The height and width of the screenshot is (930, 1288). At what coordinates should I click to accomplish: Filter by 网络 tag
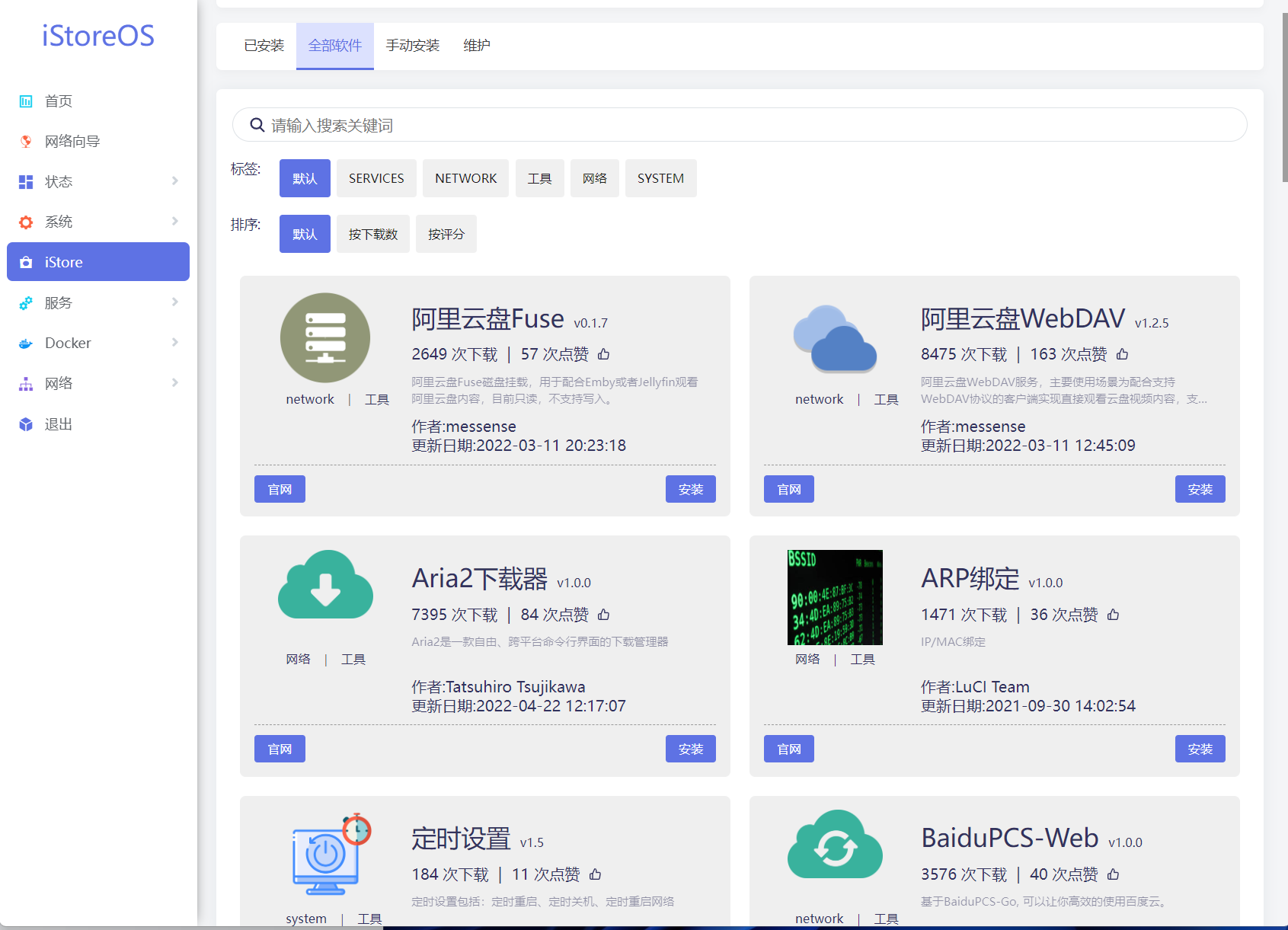(595, 178)
